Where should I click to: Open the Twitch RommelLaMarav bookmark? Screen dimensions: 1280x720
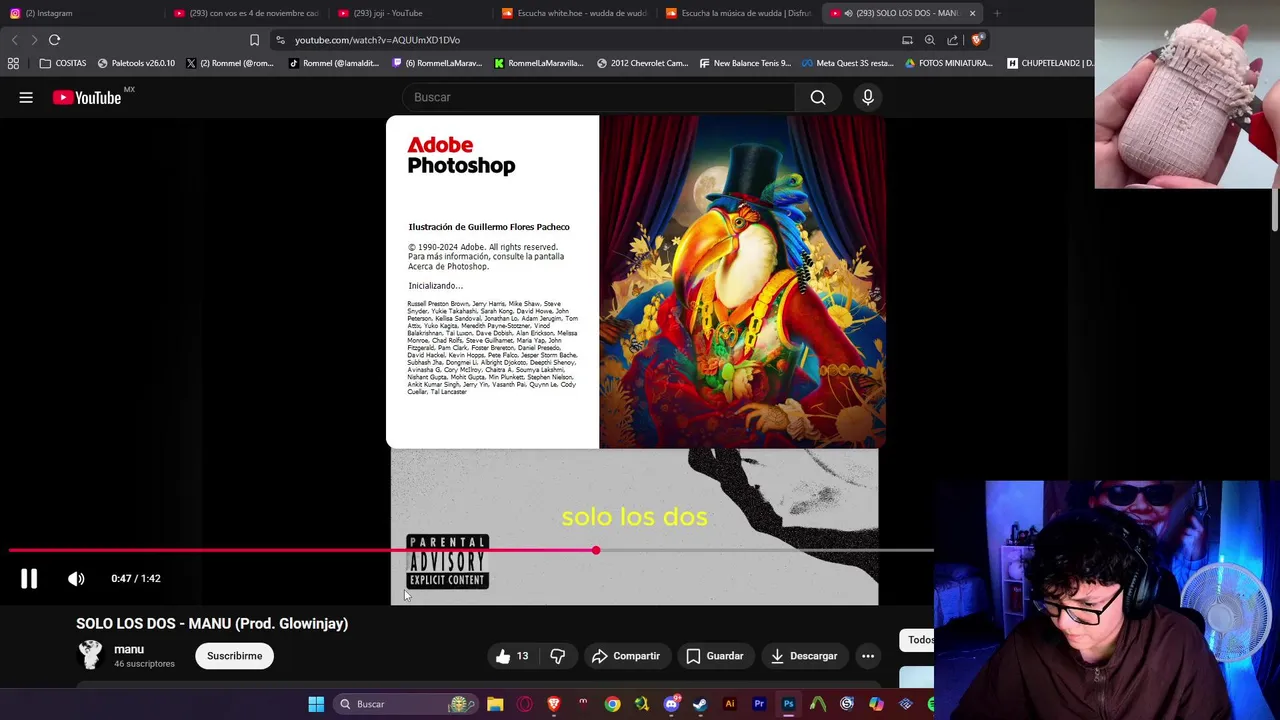(x=437, y=63)
